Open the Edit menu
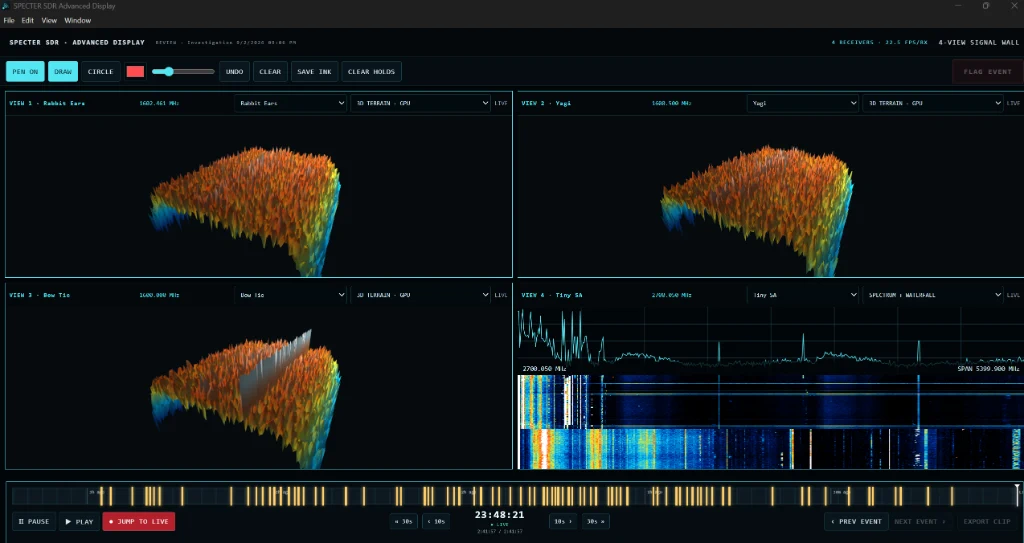1024x543 pixels. click(x=27, y=20)
